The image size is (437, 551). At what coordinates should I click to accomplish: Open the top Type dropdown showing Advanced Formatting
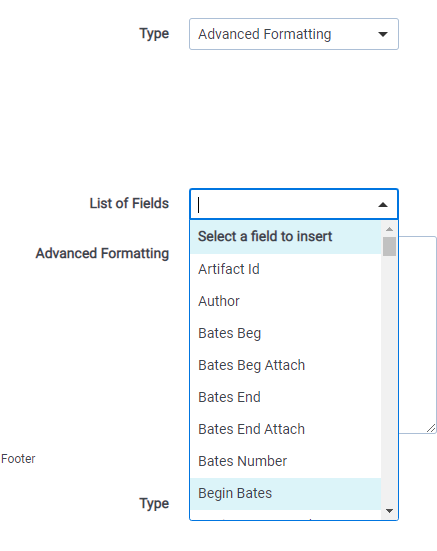(x=294, y=34)
